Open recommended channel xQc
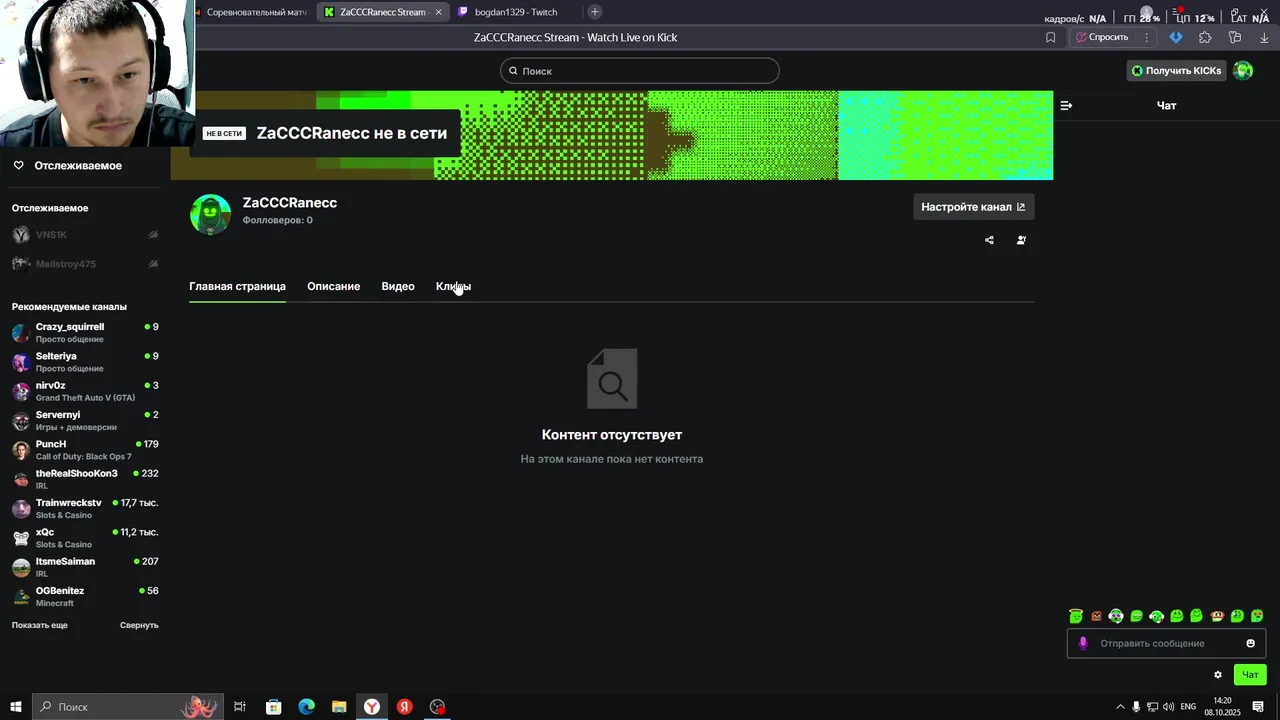1280x720 pixels. [x=85, y=538]
